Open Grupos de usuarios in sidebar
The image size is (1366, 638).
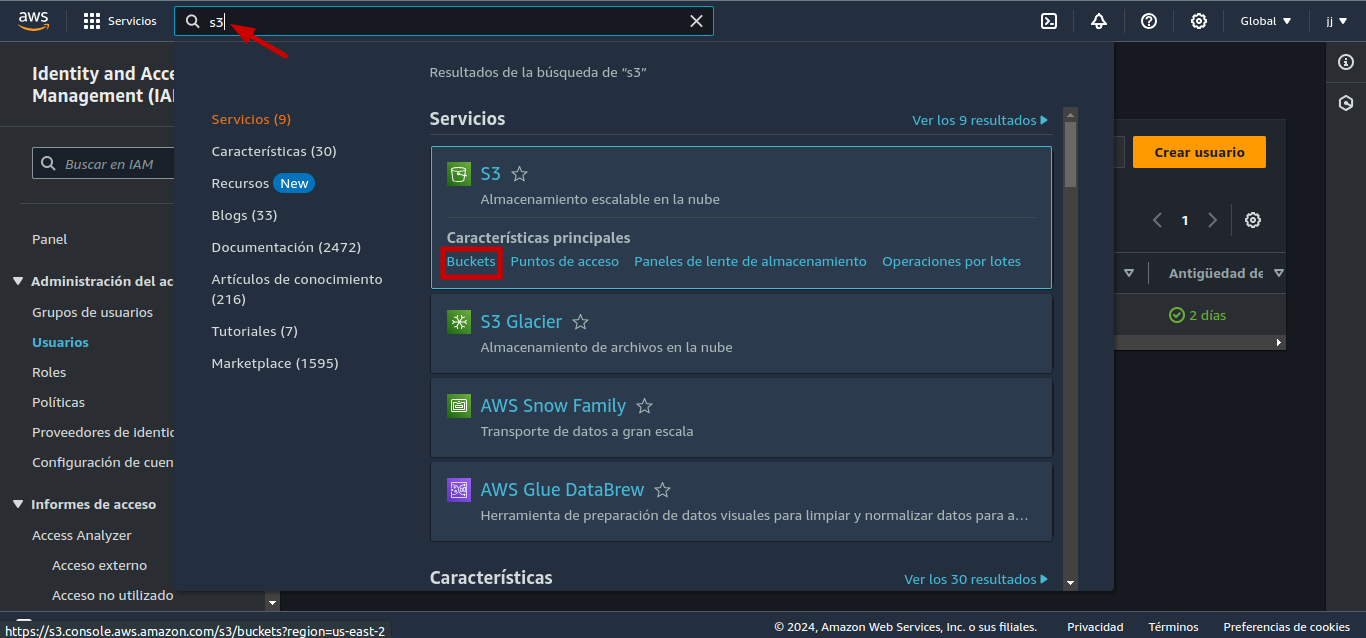coord(92,312)
